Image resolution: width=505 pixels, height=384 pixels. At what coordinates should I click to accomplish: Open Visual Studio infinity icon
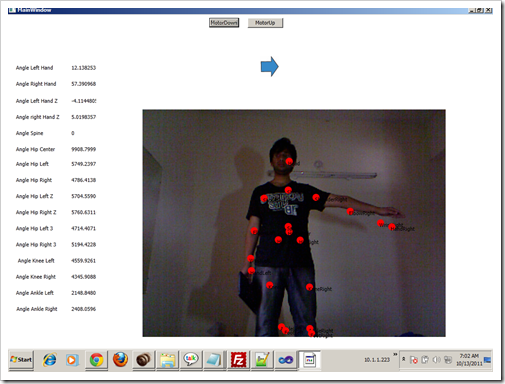click(x=286, y=360)
